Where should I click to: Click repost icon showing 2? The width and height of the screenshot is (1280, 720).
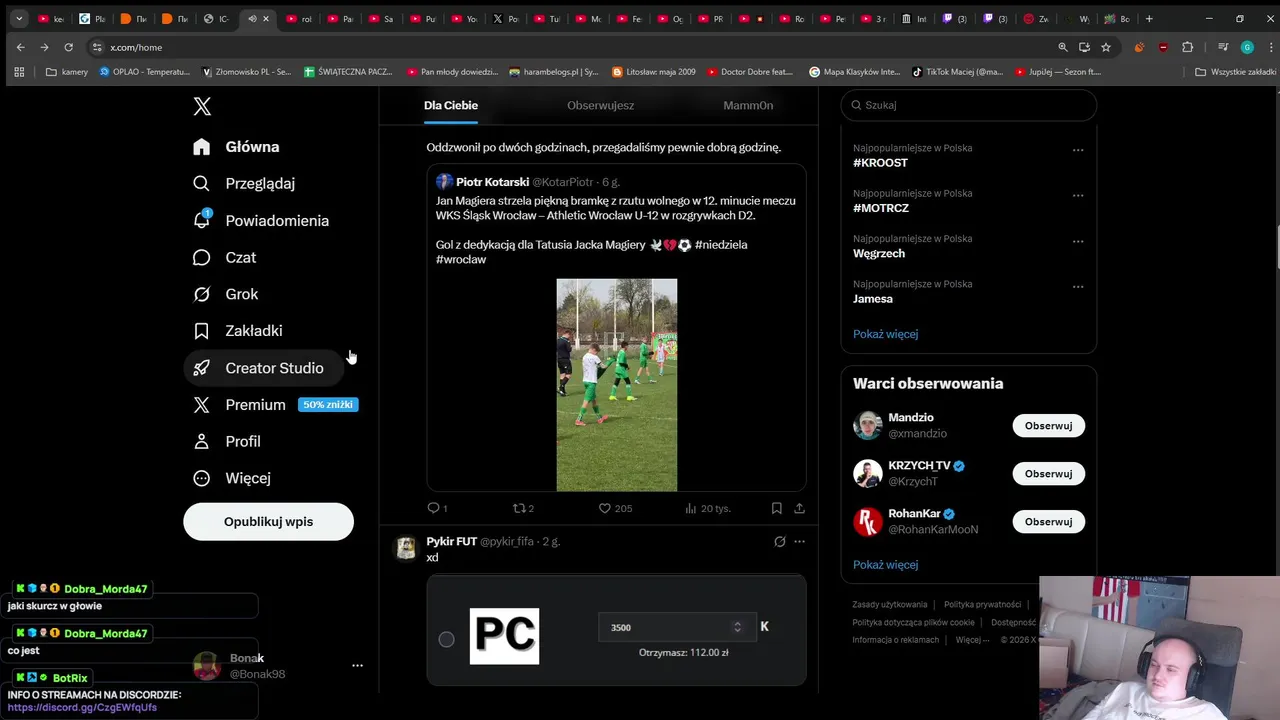(x=519, y=508)
